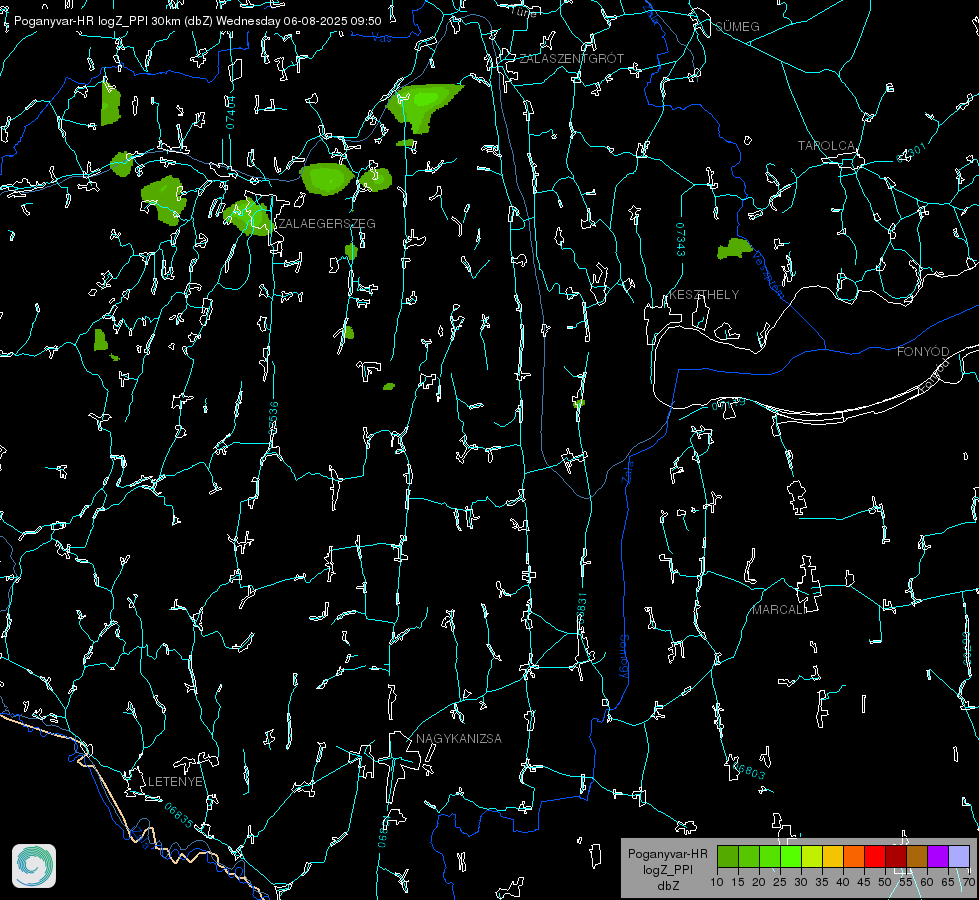Click the Zala river label
Viewport: 979px width, 900px height.
tap(628, 470)
